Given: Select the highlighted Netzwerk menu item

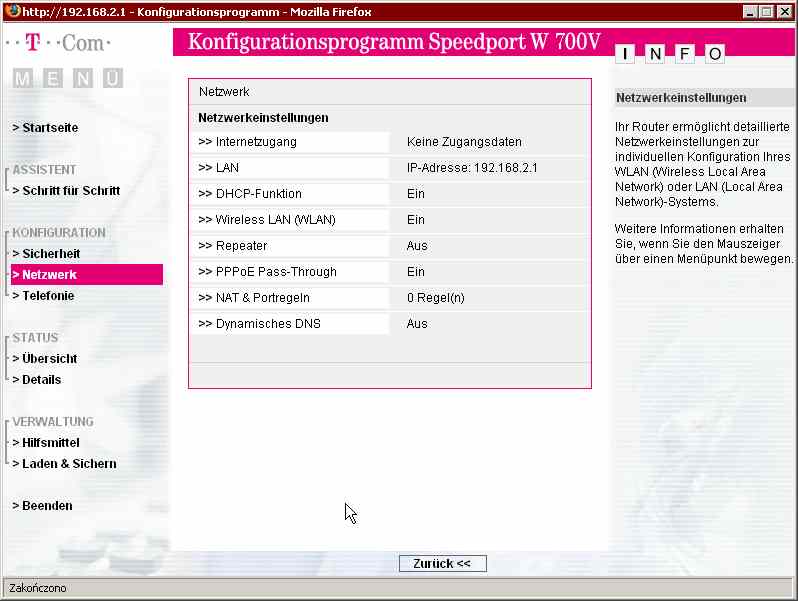Looking at the screenshot, I should pos(87,275).
